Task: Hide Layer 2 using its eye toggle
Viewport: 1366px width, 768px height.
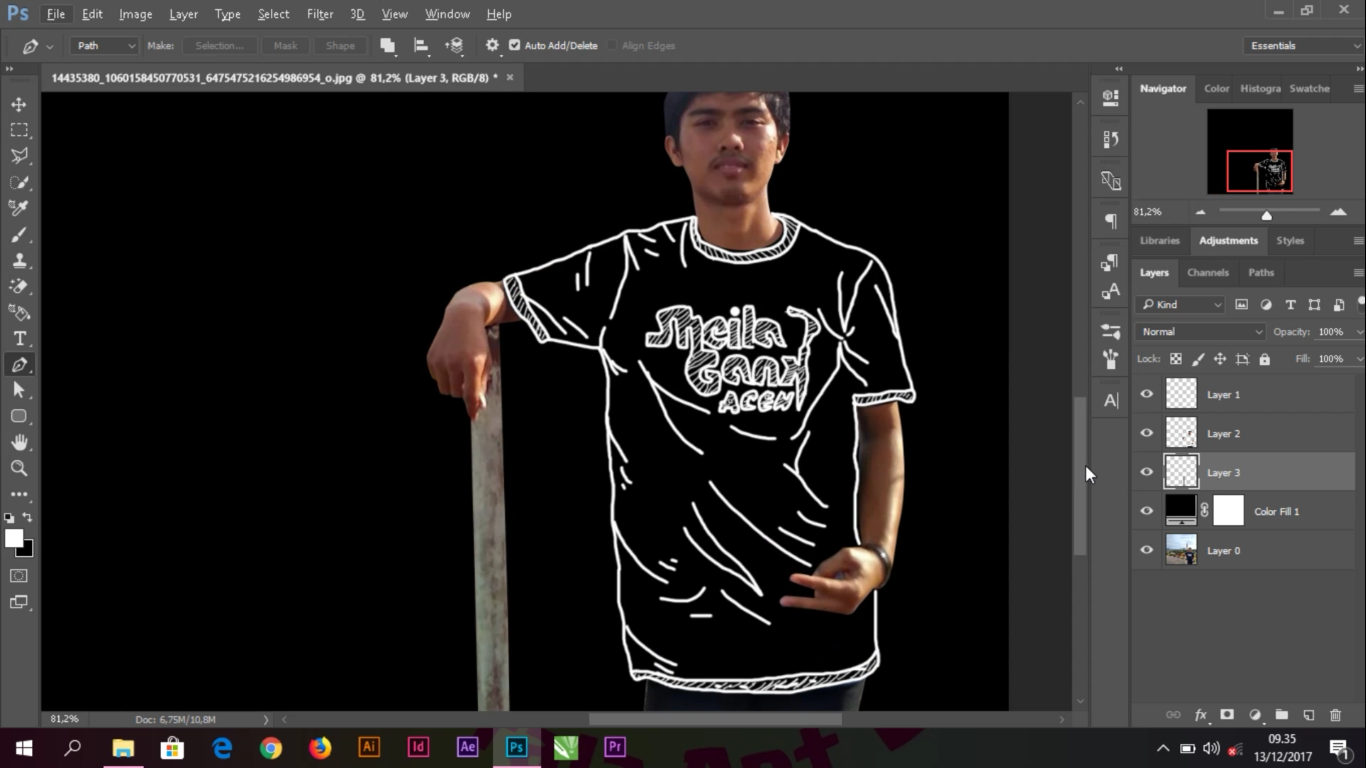Action: (1147, 433)
